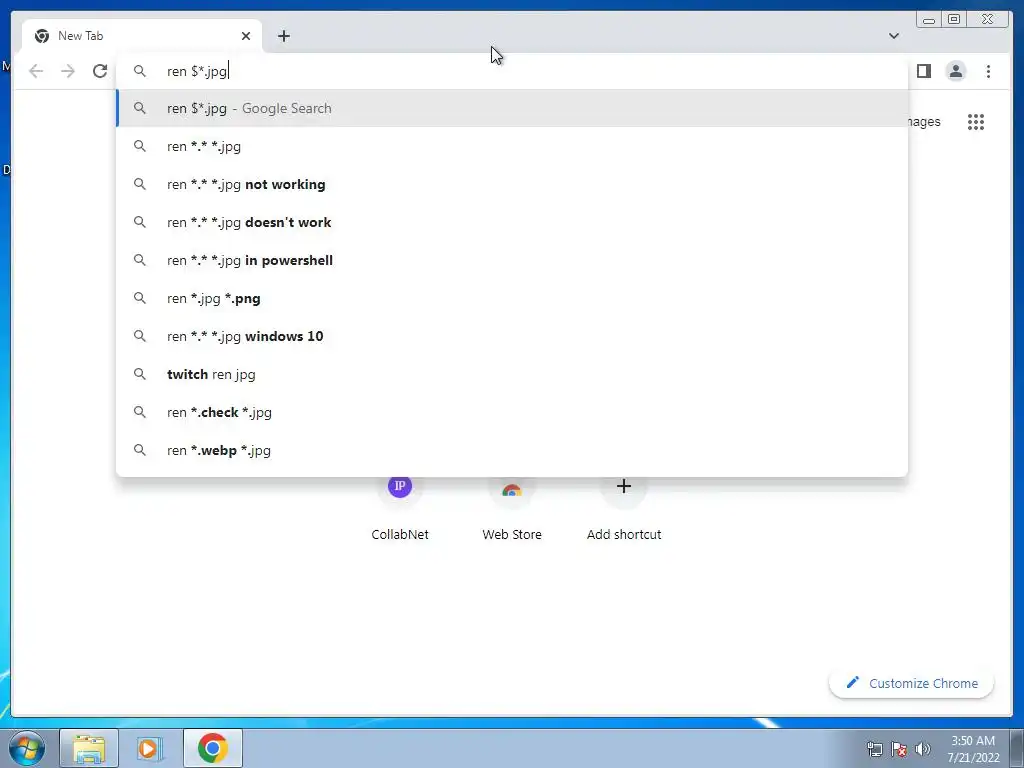Pick the 'twitch ren jpg' suggestion
Screen dimensions: 1024x768
click(x=512, y=374)
